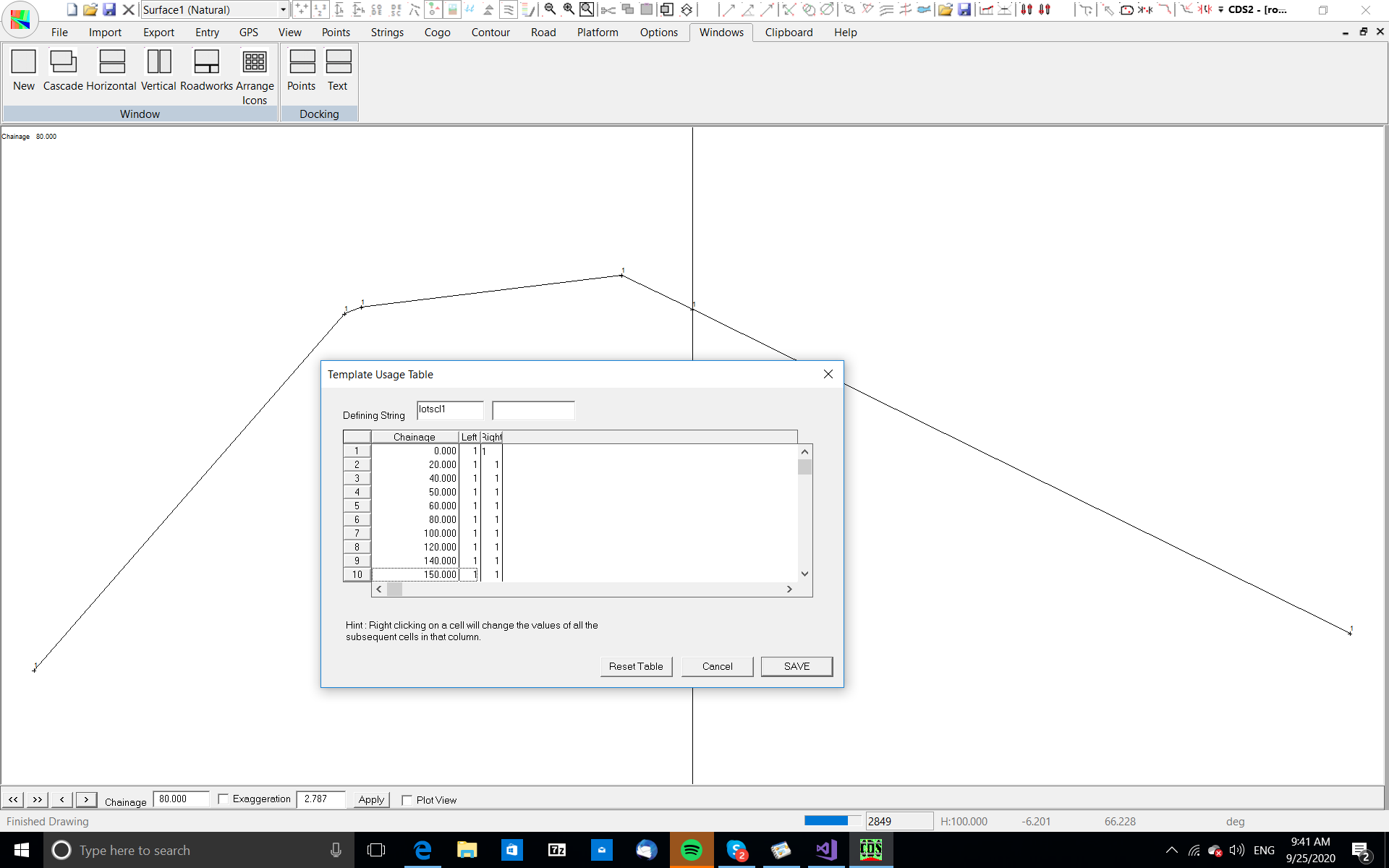The height and width of the screenshot is (868, 1389).
Task: Click the Defining String lotscl1 field
Action: pos(449,410)
